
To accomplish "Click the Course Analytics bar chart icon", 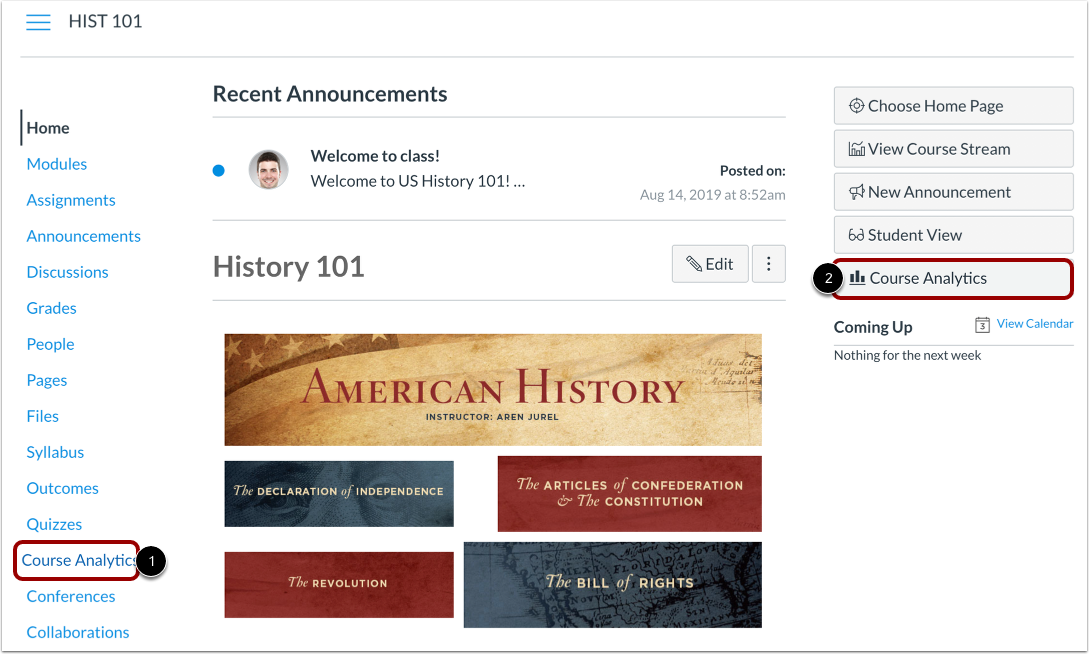I will tap(858, 278).
